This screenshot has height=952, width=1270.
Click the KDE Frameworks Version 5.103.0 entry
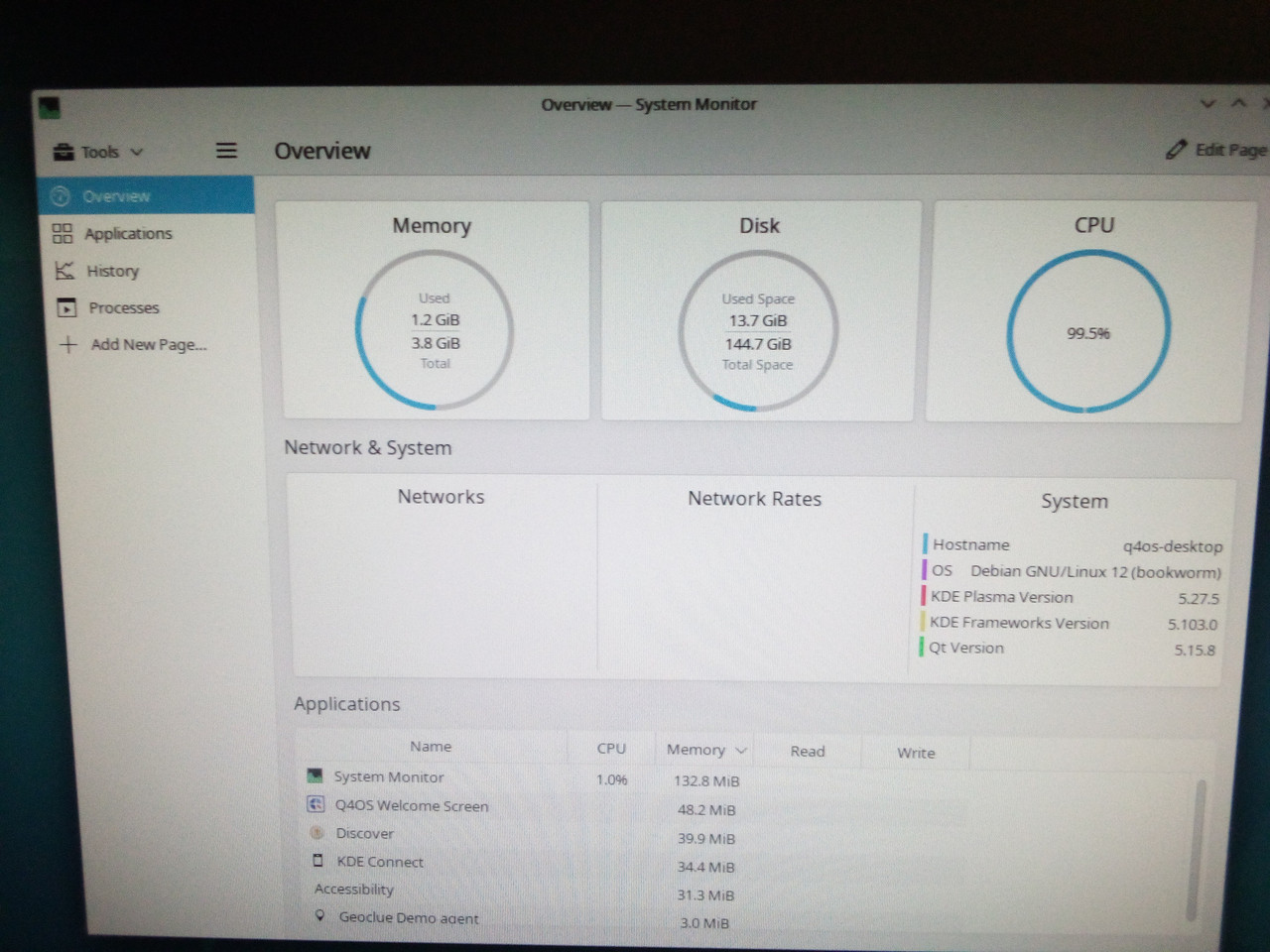1069,623
